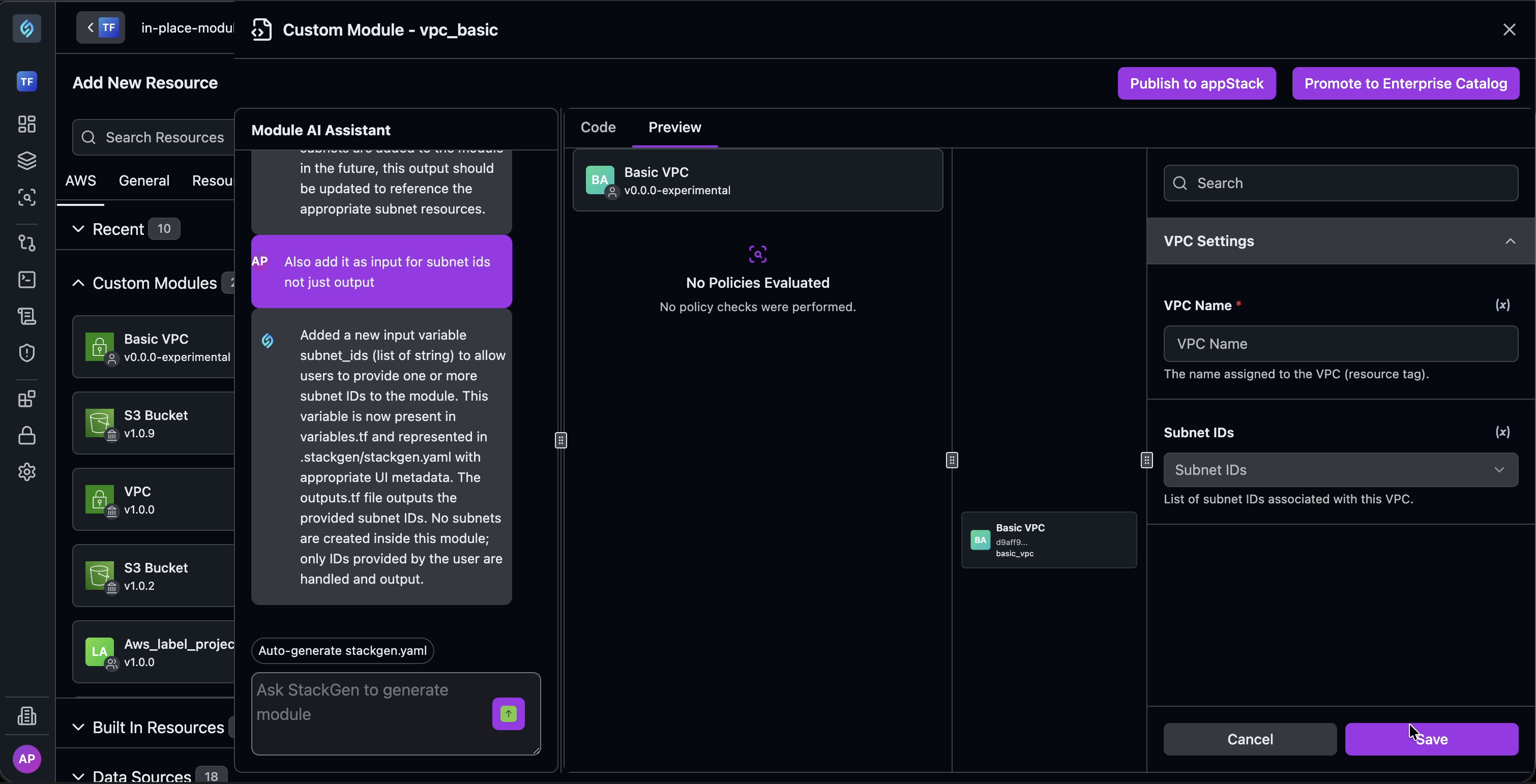Select the VPC v1.0.0 module
Screen dimensions: 1536x784
[x=154, y=500]
